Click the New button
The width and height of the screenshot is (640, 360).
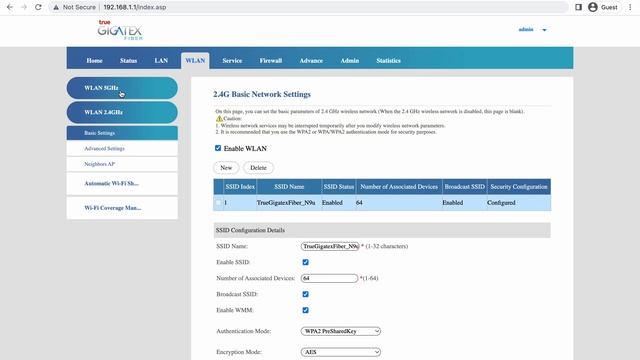coord(226,168)
